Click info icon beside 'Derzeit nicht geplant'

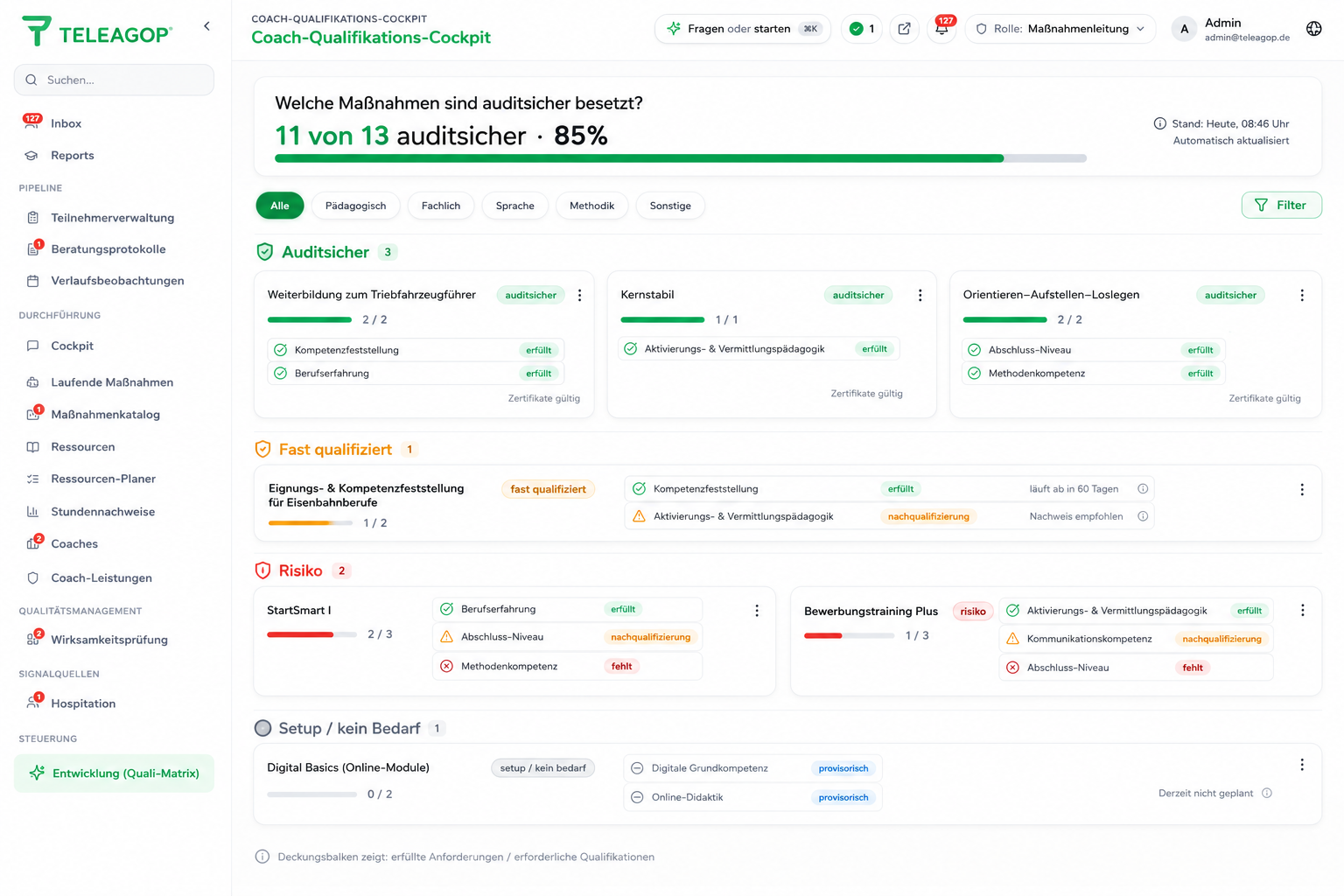[x=1267, y=794]
